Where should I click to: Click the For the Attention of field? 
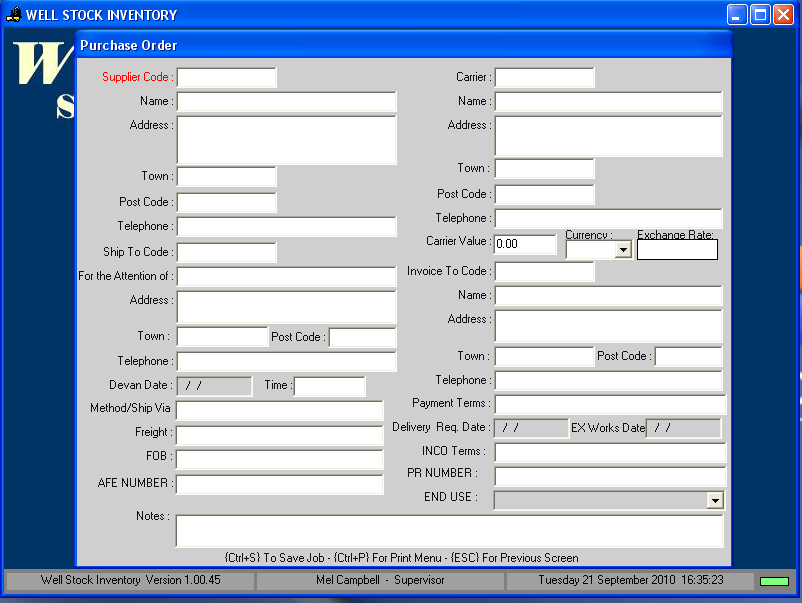[x=286, y=276]
